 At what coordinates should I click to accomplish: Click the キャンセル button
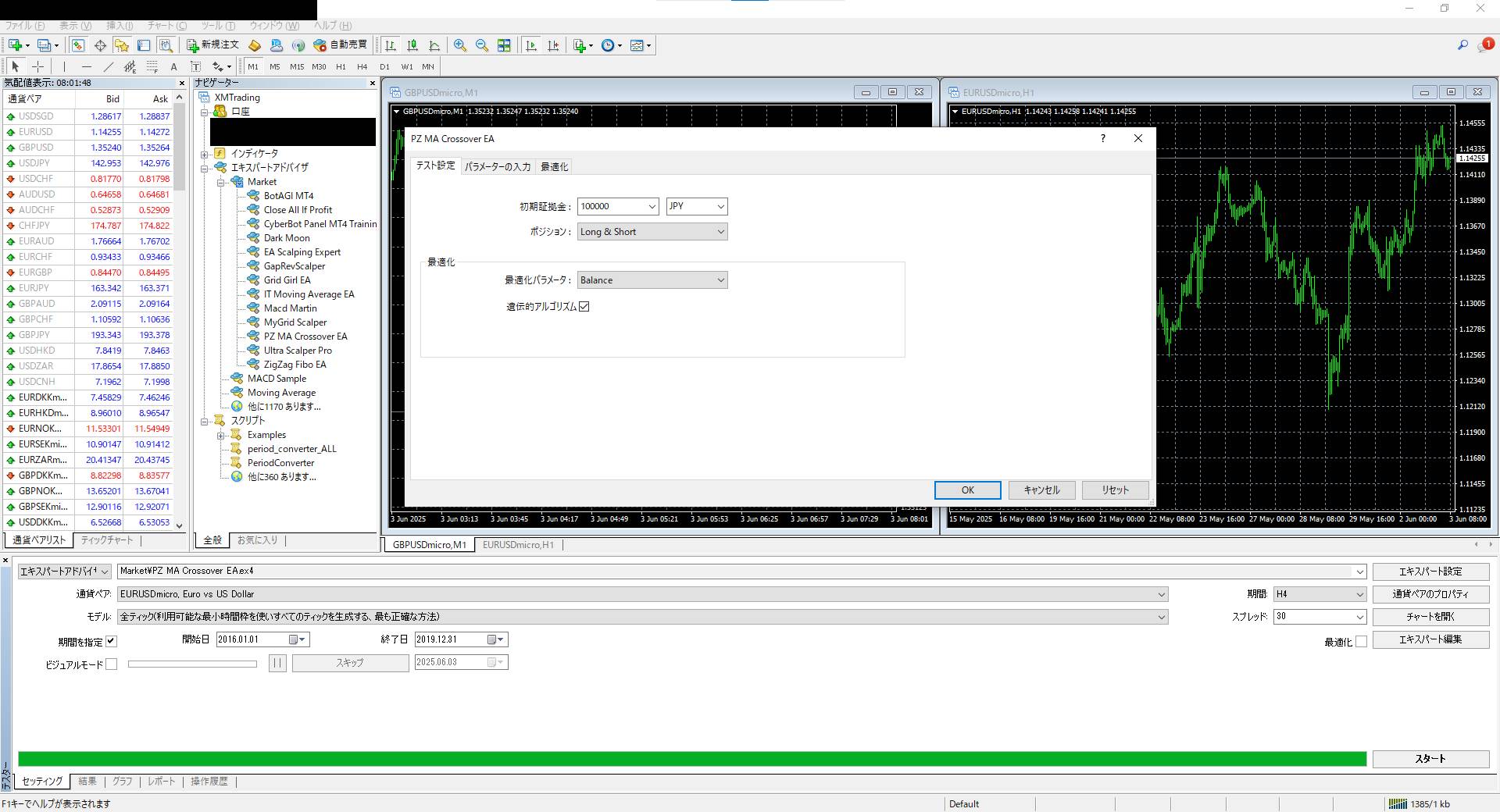[x=1041, y=490]
